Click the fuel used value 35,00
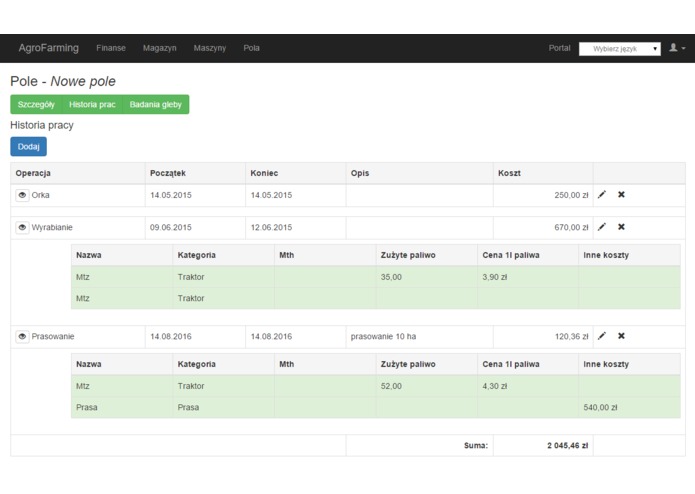Screen dimensions: 695x494 [x=391, y=277]
